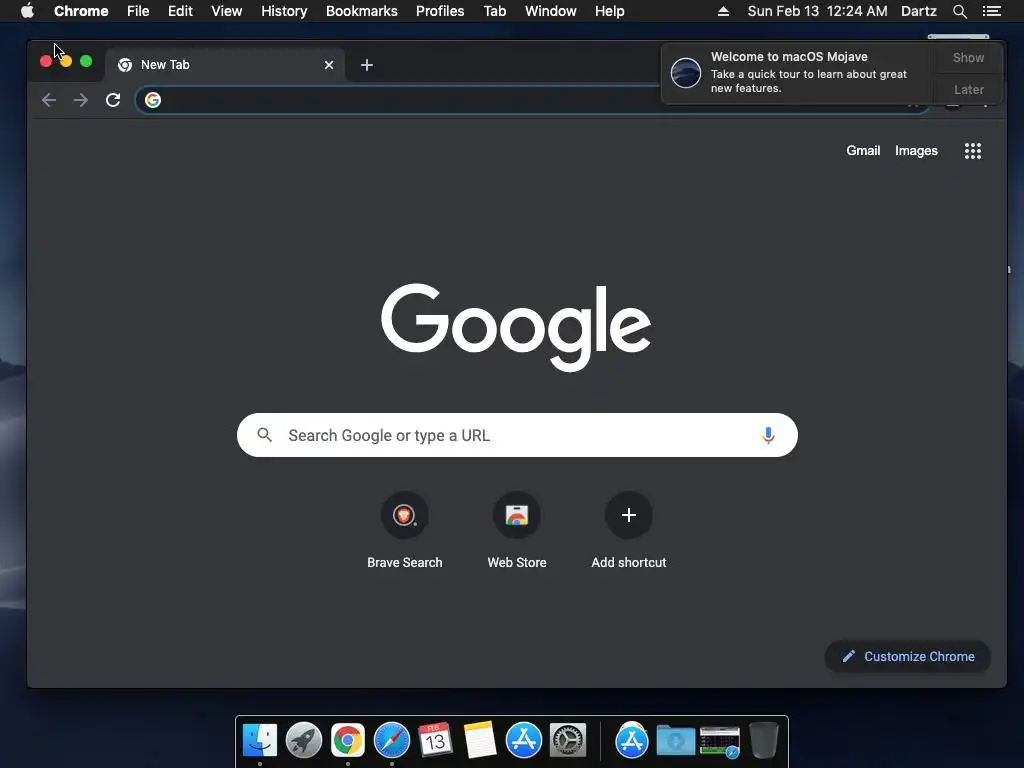1024x768 pixels.
Task: Open the Tab menu
Action: click(494, 11)
